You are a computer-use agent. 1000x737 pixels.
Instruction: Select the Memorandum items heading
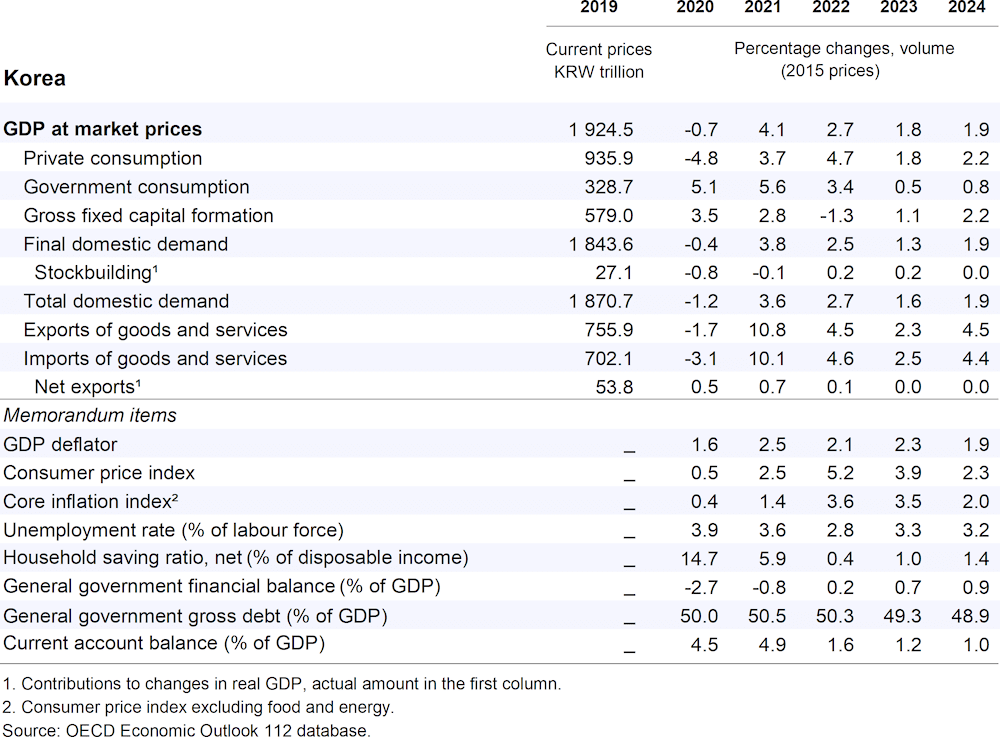[x=90, y=415]
